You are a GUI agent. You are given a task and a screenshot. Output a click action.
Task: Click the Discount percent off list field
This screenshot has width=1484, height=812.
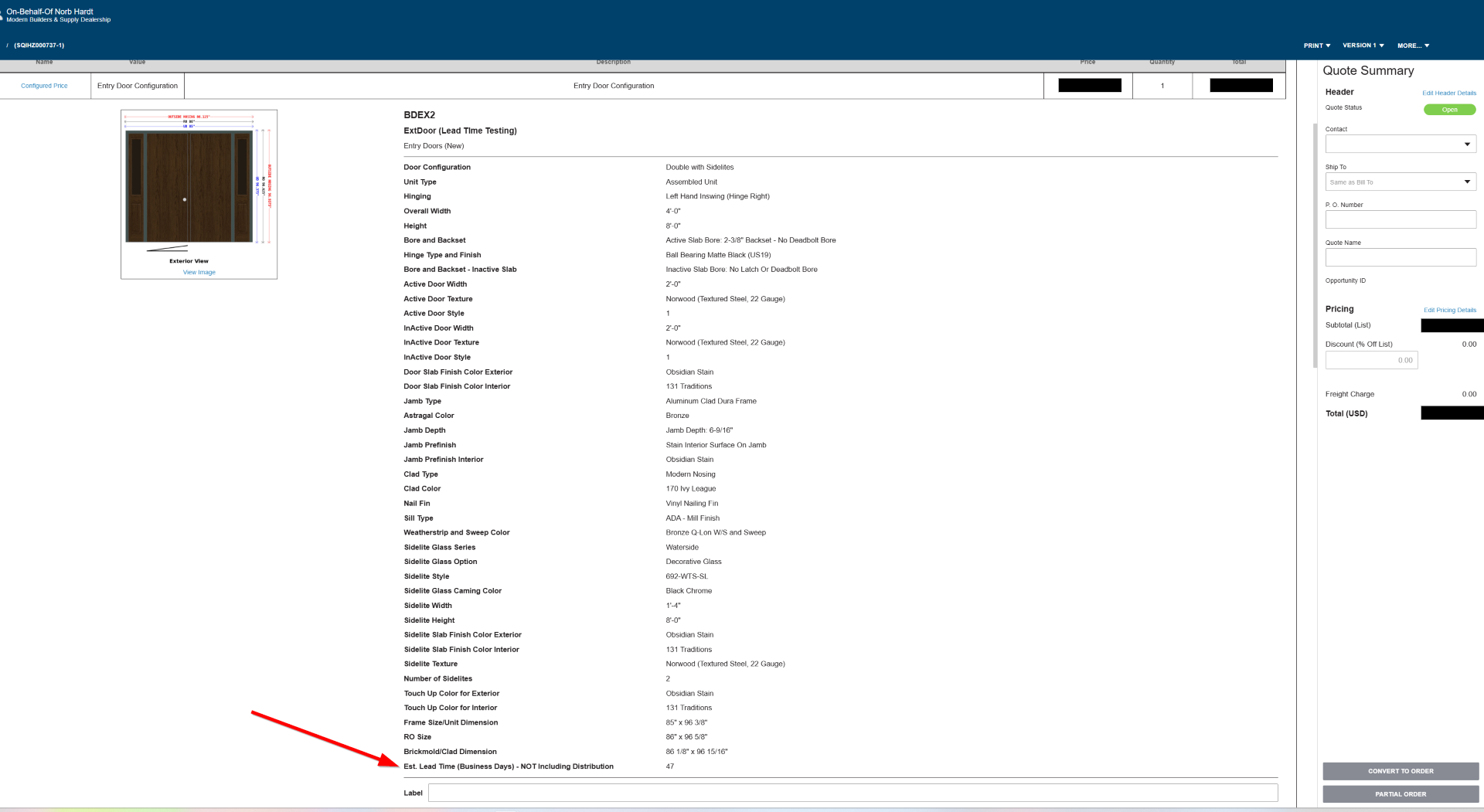point(1371,360)
